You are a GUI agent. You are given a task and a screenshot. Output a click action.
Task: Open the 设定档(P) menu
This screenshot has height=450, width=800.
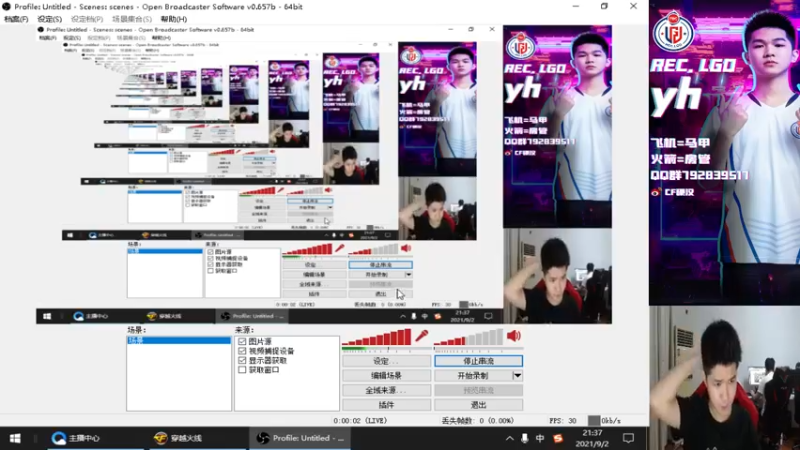point(87,19)
